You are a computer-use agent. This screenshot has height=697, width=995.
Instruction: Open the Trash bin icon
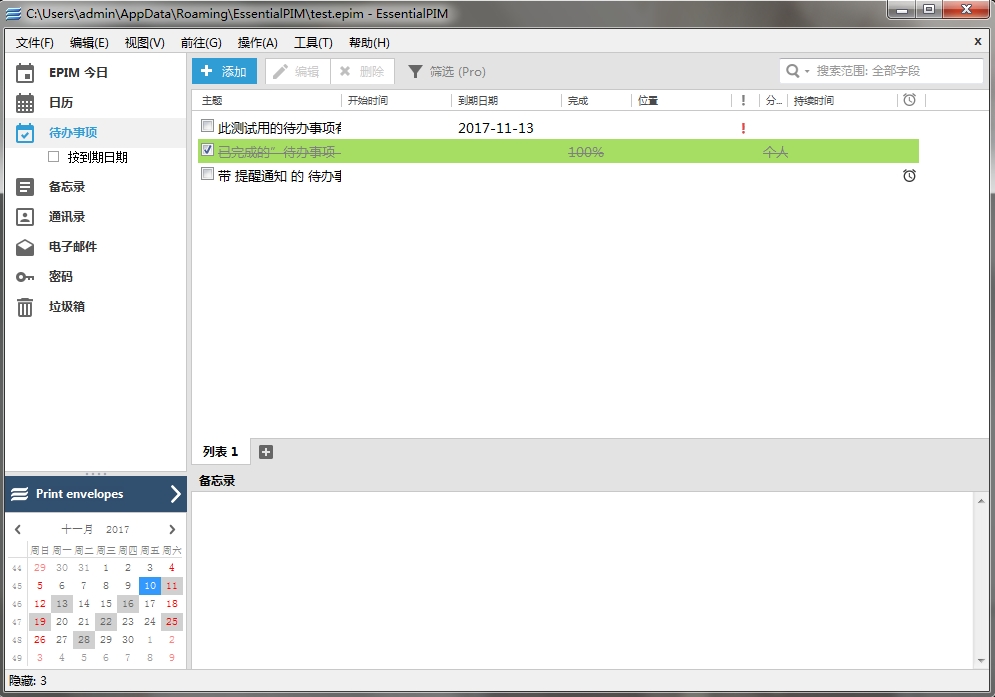(x=25, y=307)
